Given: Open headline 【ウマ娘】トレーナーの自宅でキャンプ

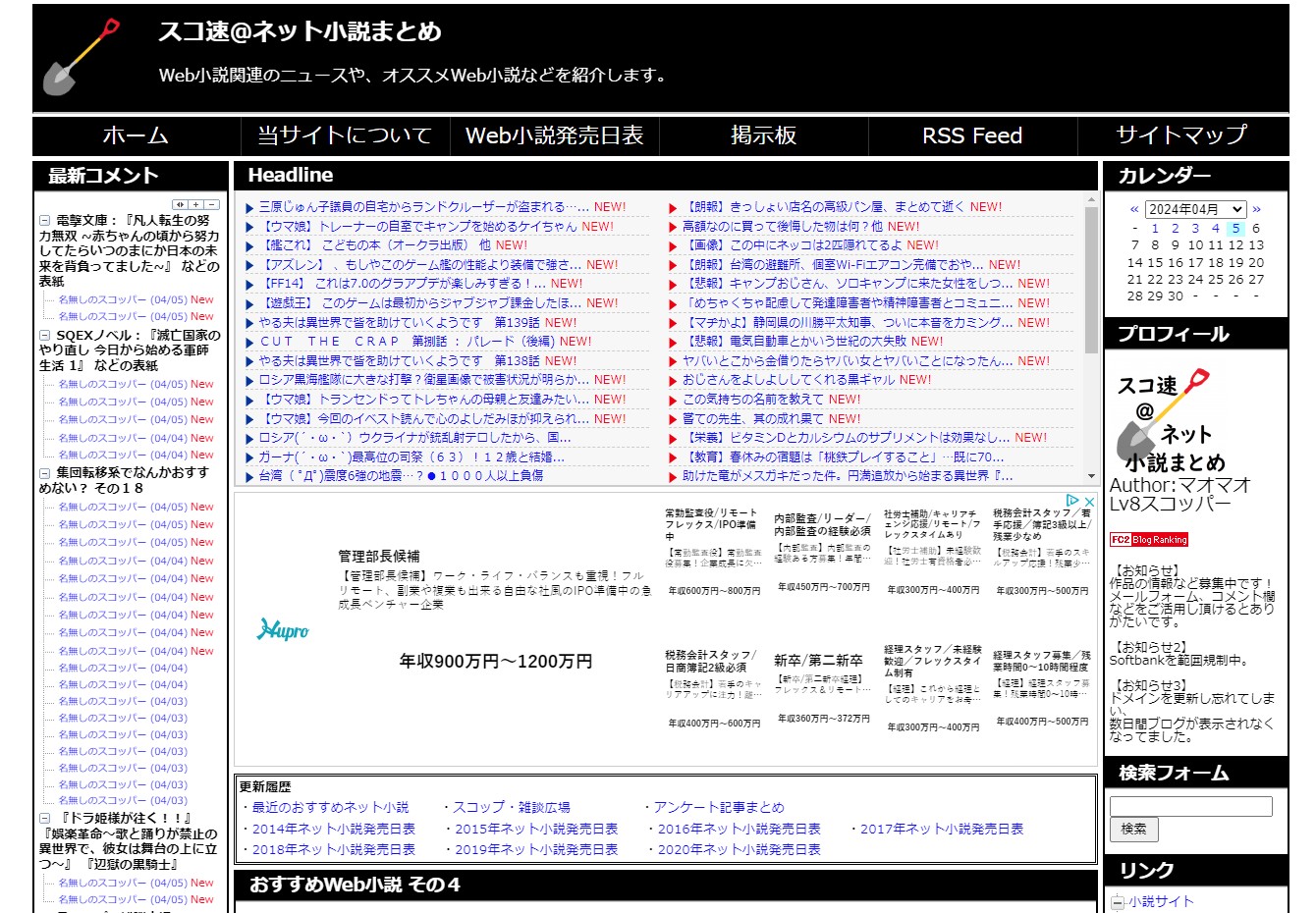Looking at the screenshot, I should [x=418, y=227].
